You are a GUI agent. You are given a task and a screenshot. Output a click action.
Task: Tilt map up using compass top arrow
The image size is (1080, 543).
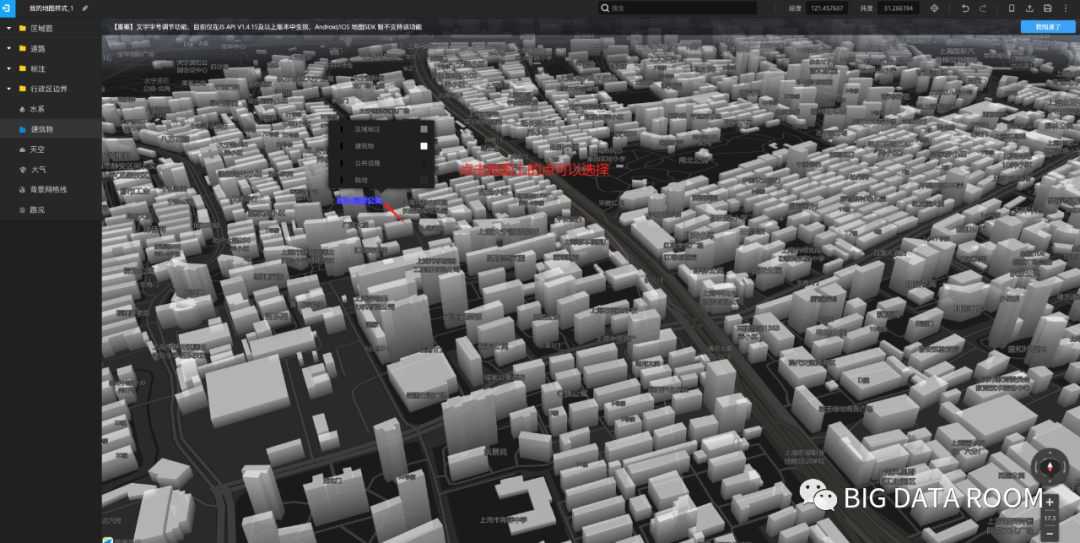[1050, 453]
